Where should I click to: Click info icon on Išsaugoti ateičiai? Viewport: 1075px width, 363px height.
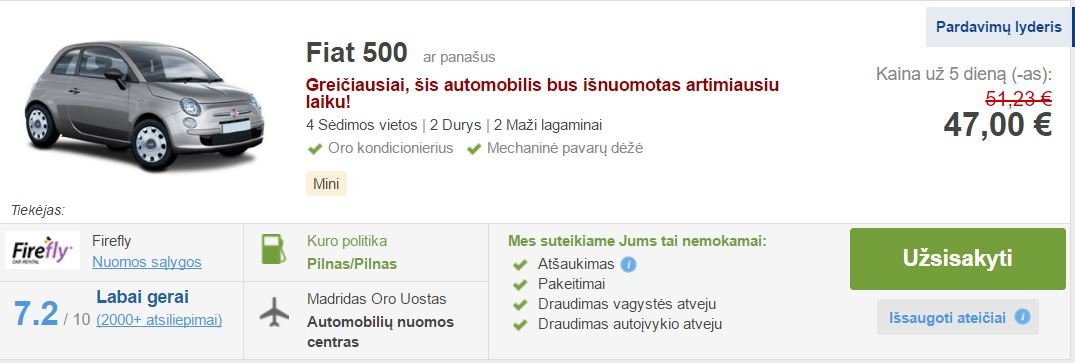1022,317
